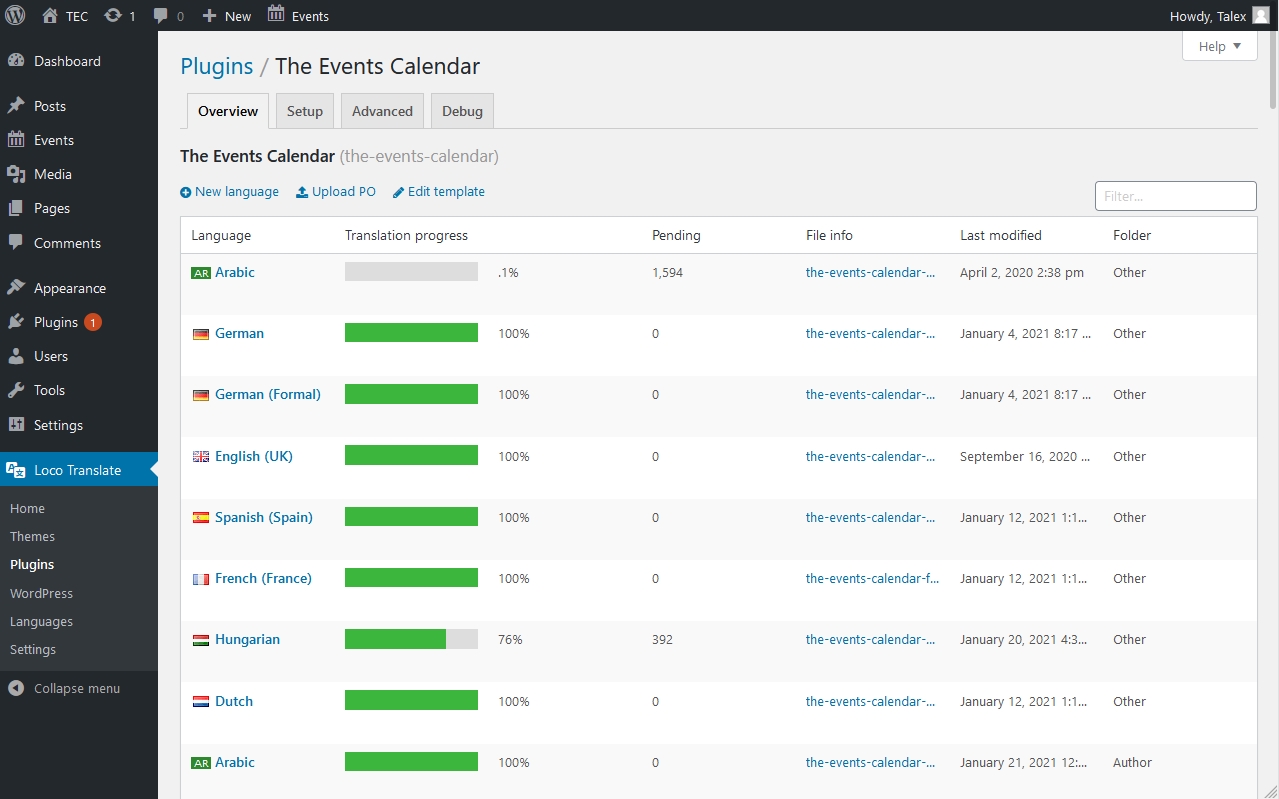Viewport: 1279px width, 799px height.
Task: Click the Hungarian flag icon
Action: pyautogui.click(x=201, y=640)
